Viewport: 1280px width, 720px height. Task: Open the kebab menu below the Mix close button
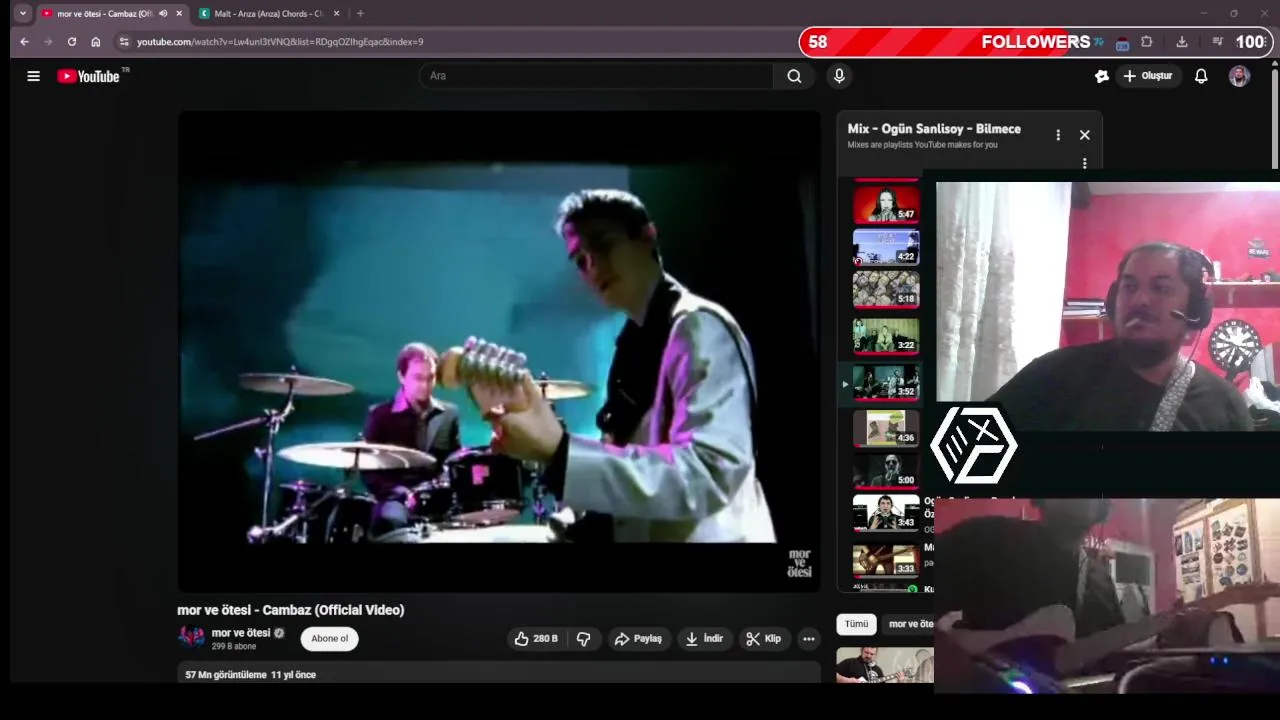click(1084, 163)
